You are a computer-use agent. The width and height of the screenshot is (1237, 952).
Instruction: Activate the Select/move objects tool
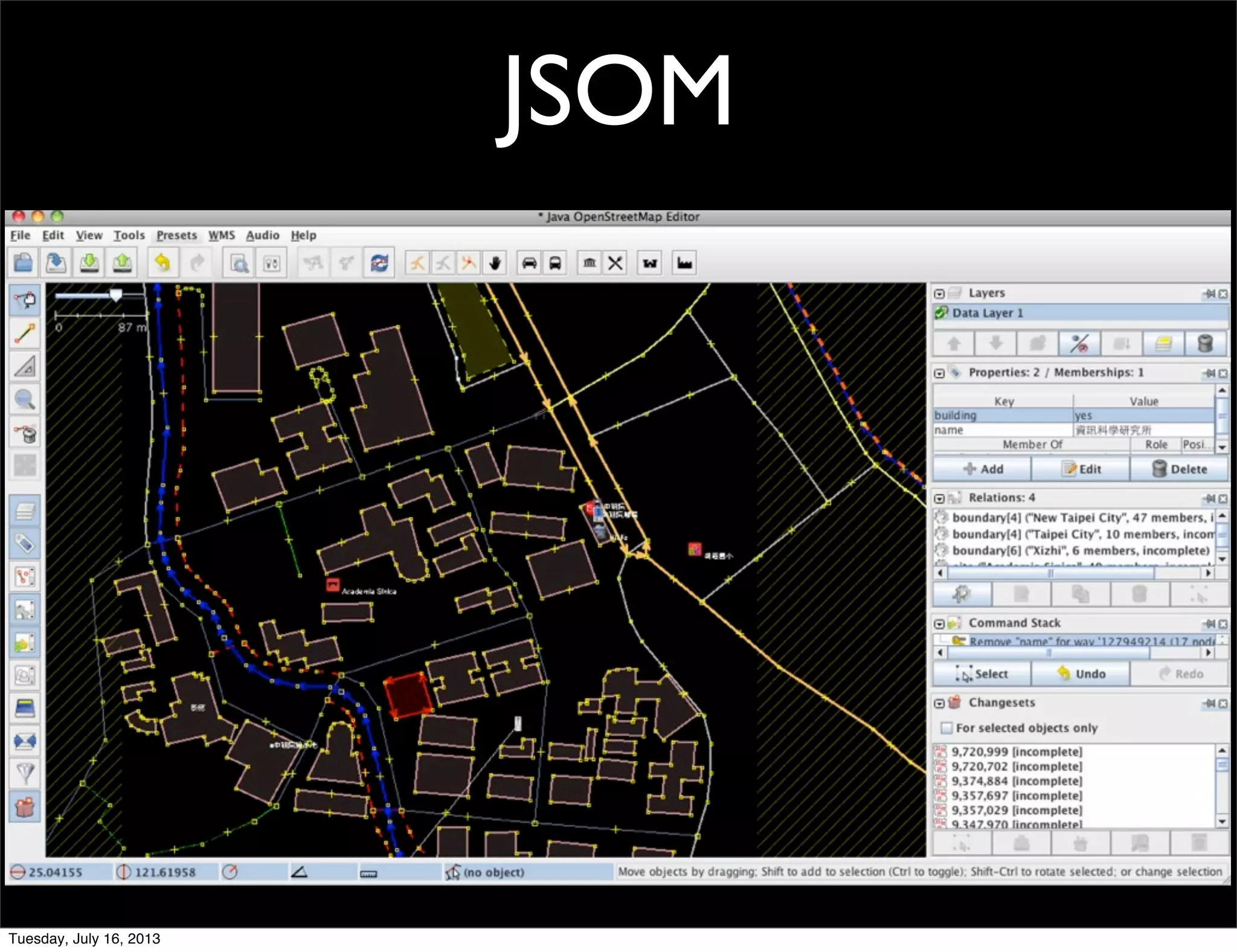click(25, 300)
